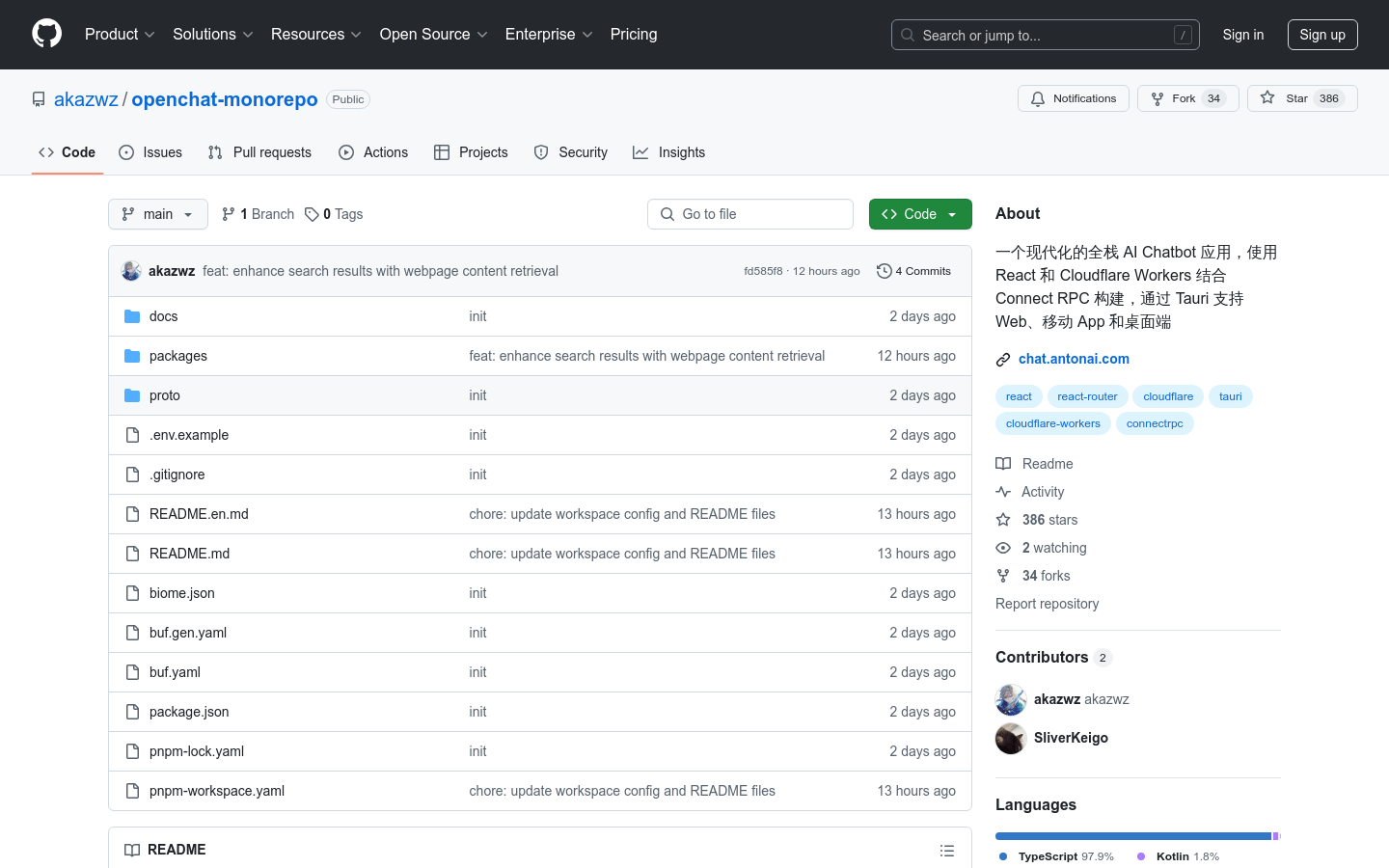
Task: Switch to the Pull requests tab
Action: (259, 152)
